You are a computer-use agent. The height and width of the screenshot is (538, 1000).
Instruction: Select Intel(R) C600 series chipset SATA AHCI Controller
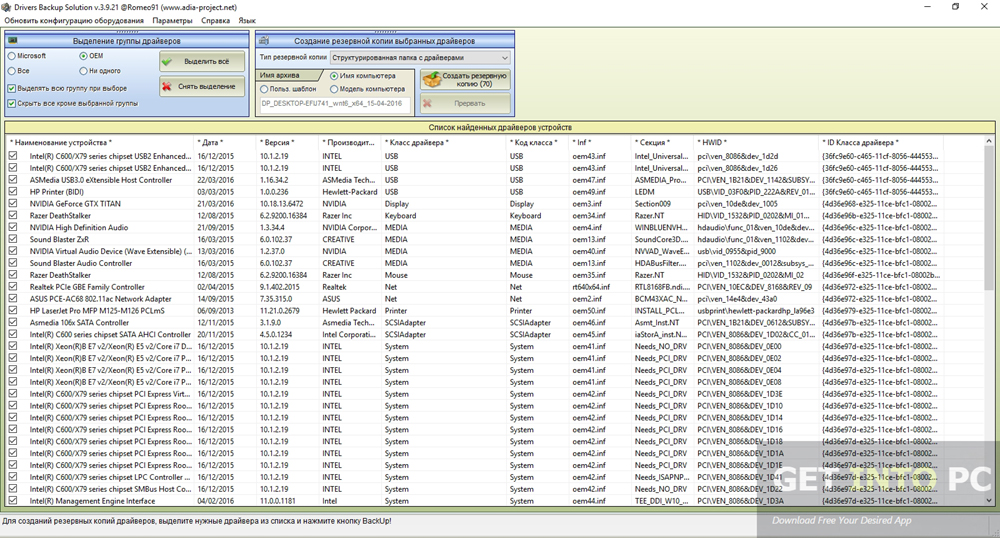[x=475, y=334]
